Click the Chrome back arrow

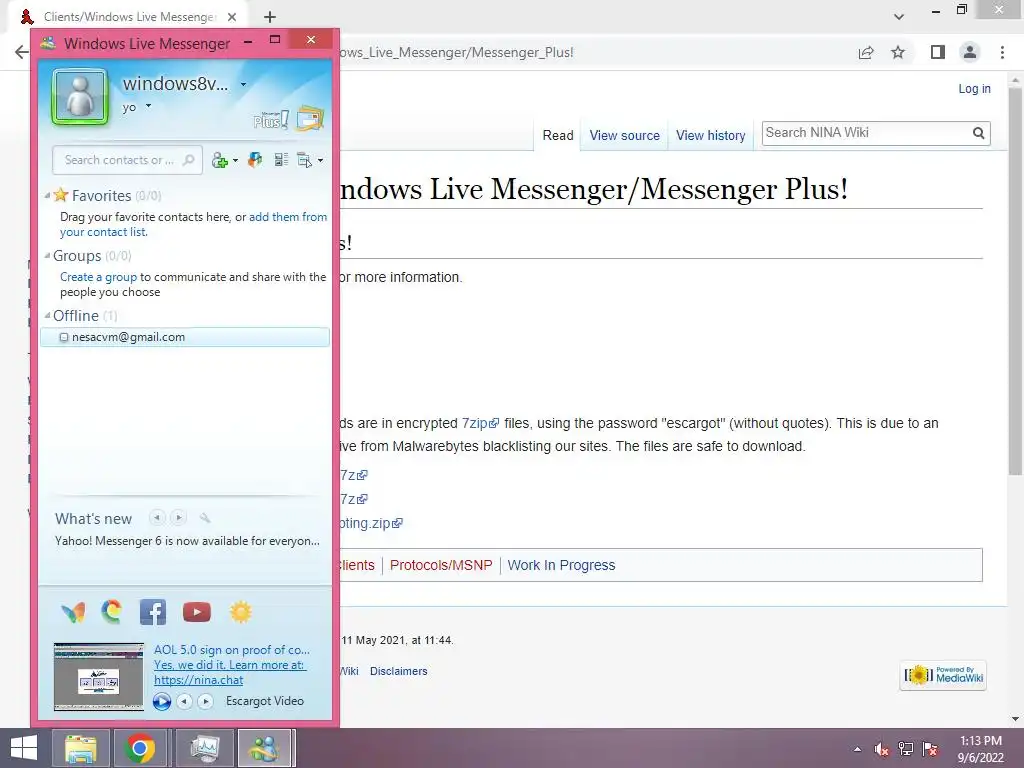pyautogui.click(x=22, y=52)
